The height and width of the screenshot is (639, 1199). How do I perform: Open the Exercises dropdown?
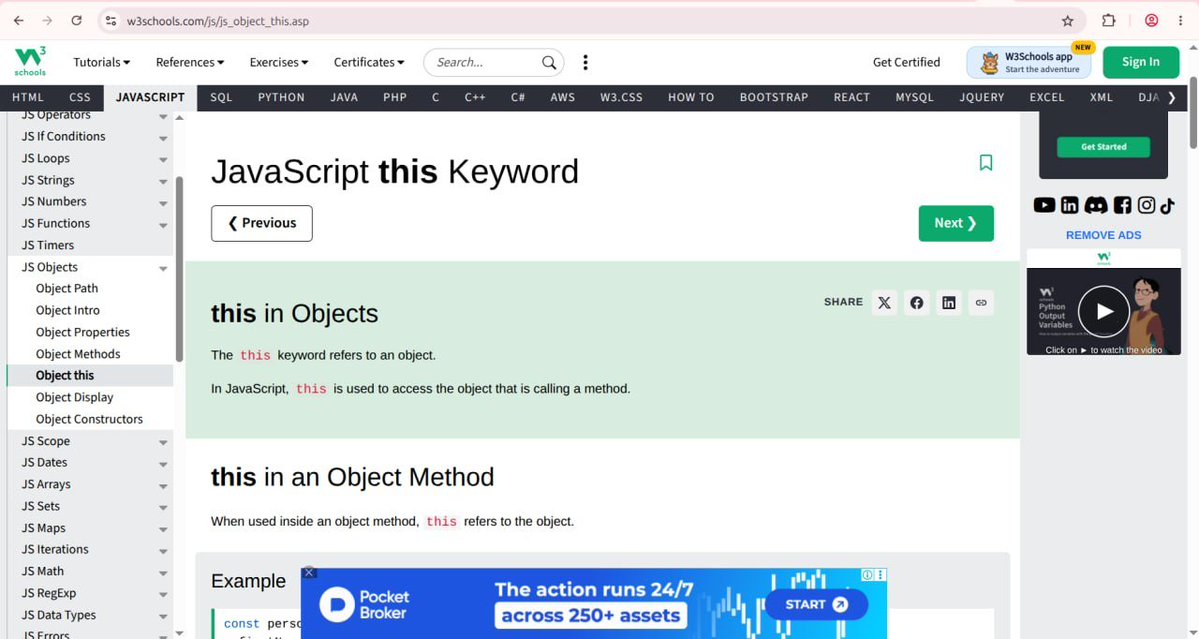click(278, 62)
